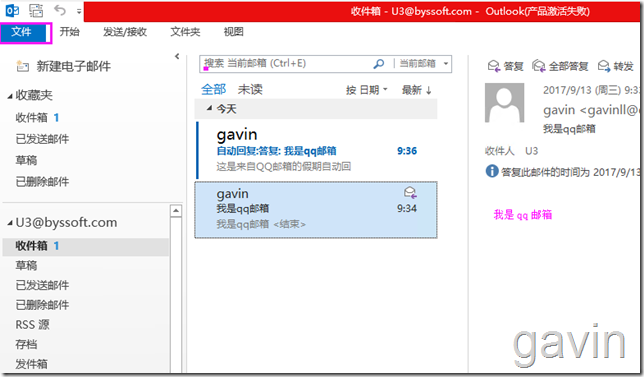Click the 答复 reply icon
The width and height of the screenshot is (644, 377).
click(494, 66)
